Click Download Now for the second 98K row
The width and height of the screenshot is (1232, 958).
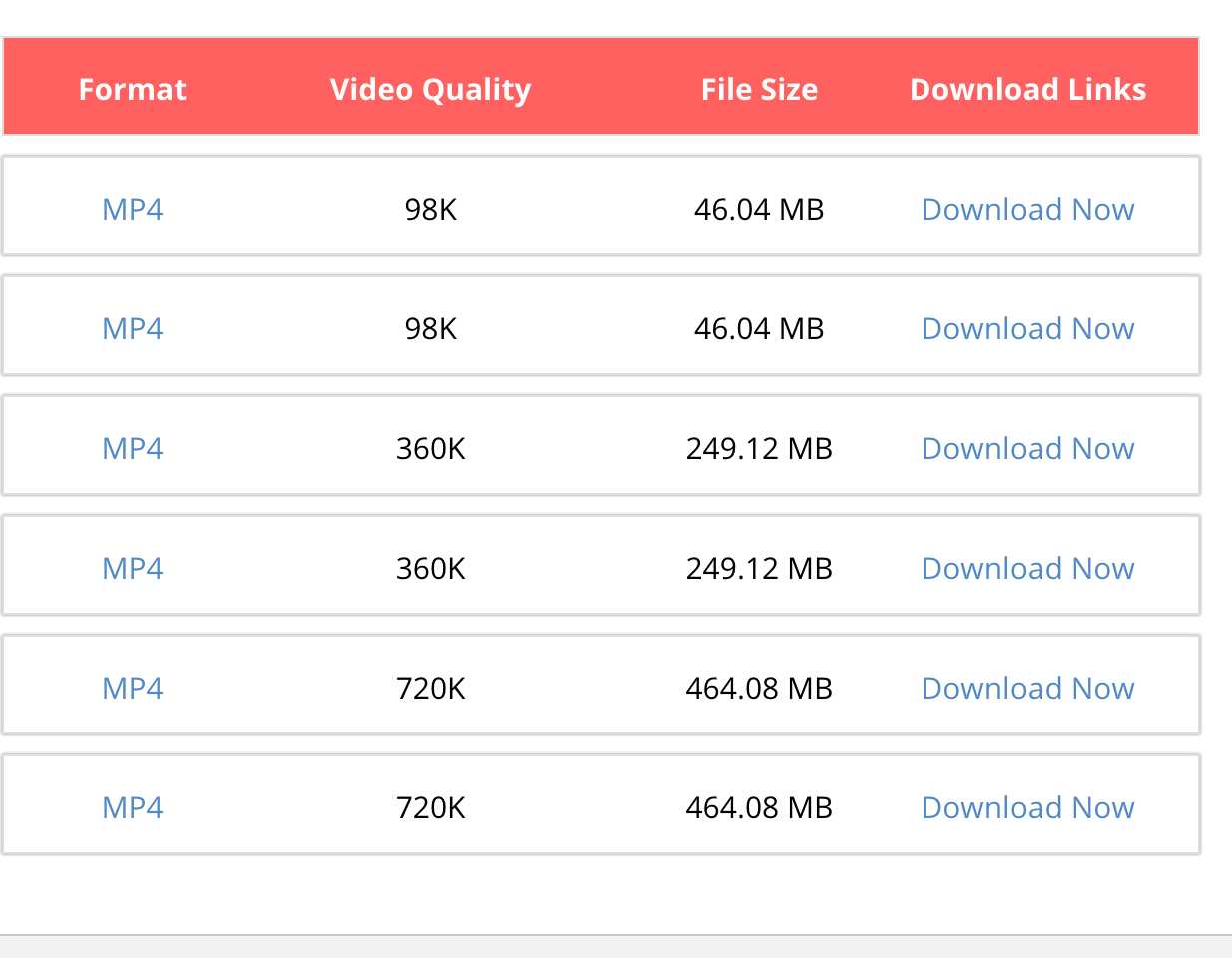tap(1027, 329)
